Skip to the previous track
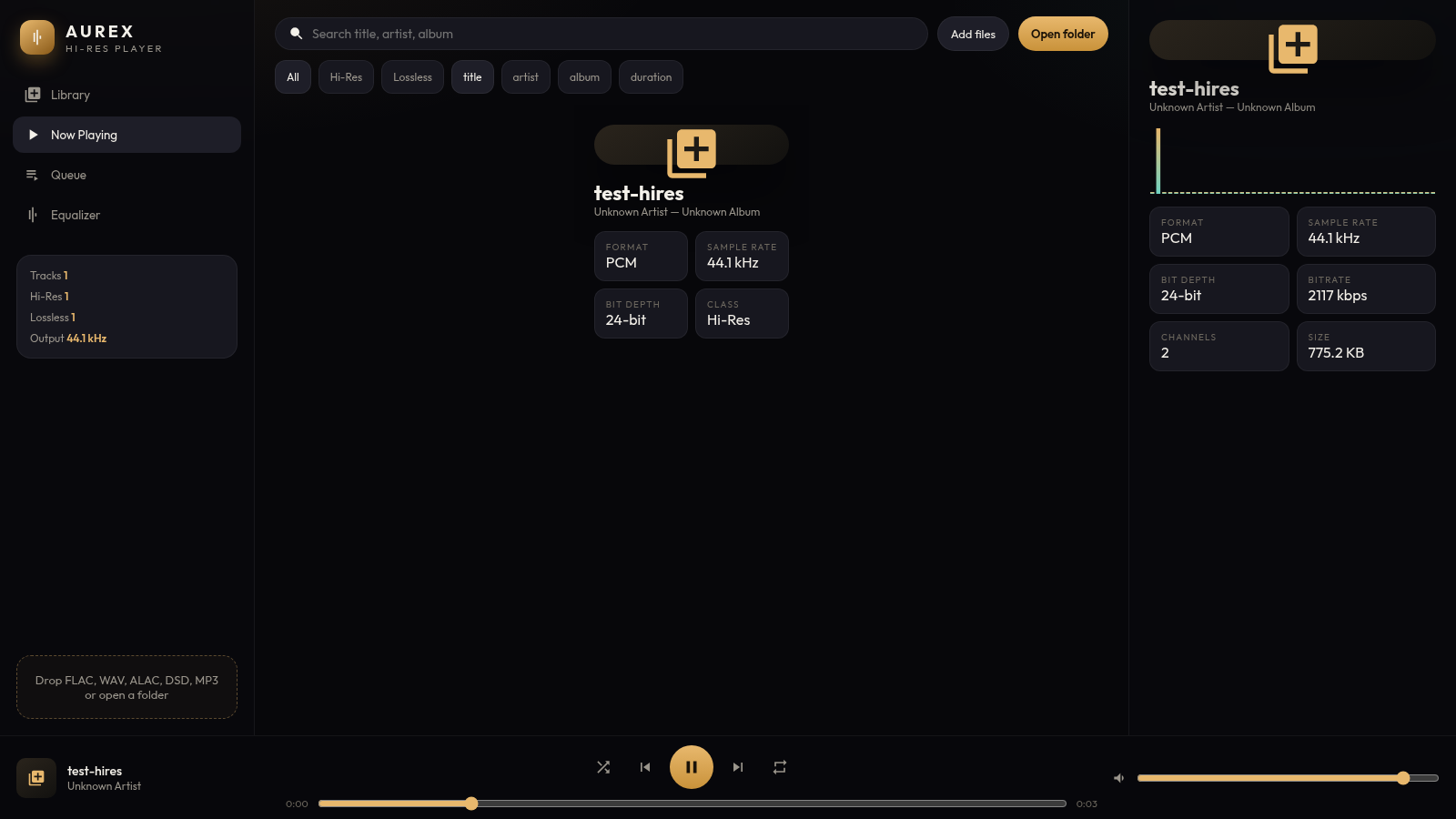The height and width of the screenshot is (819, 1456). point(645,767)
